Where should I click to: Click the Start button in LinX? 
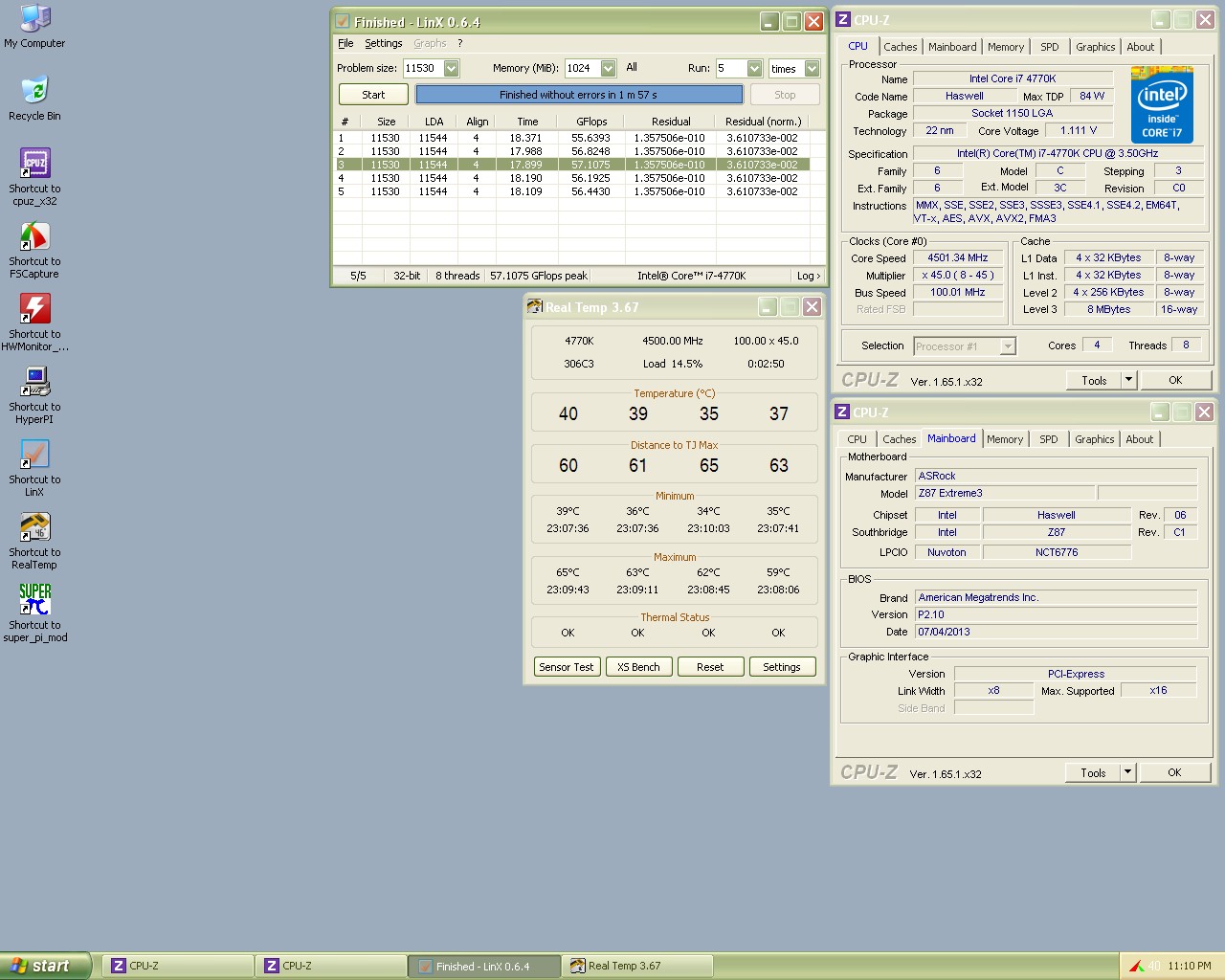[x=373, y=95]
